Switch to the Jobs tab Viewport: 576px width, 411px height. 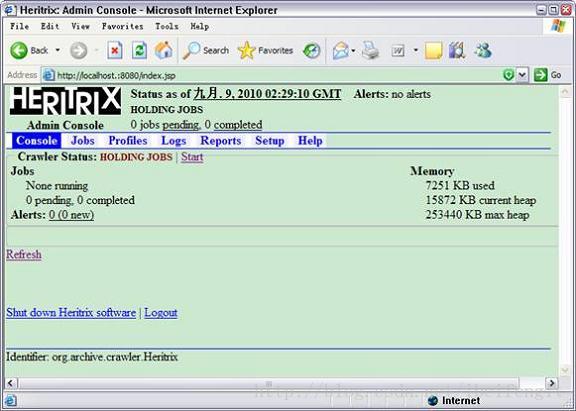click(83, 141)
